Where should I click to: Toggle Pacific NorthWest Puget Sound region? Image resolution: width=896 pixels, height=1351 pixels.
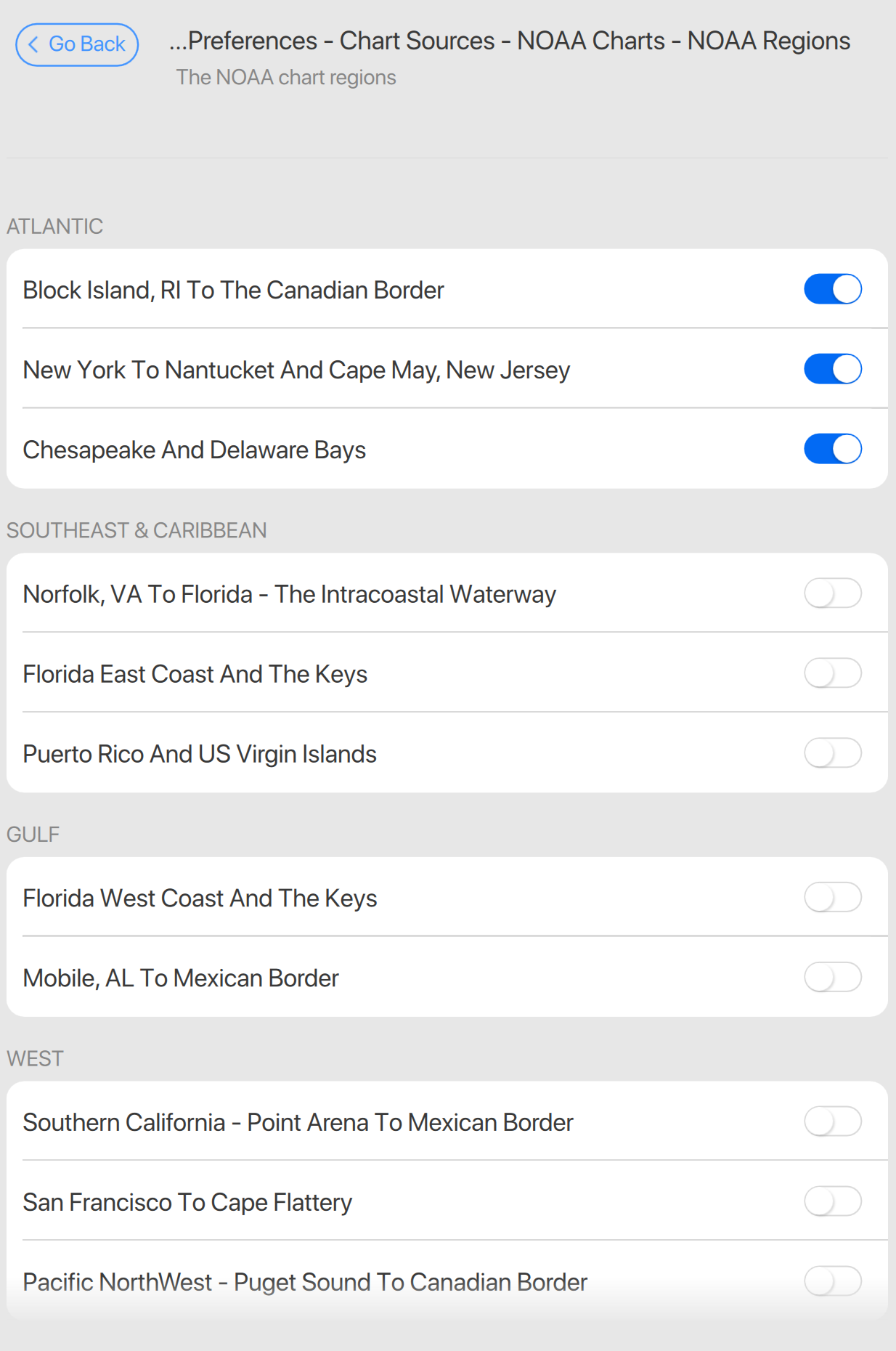(832, 1281)
